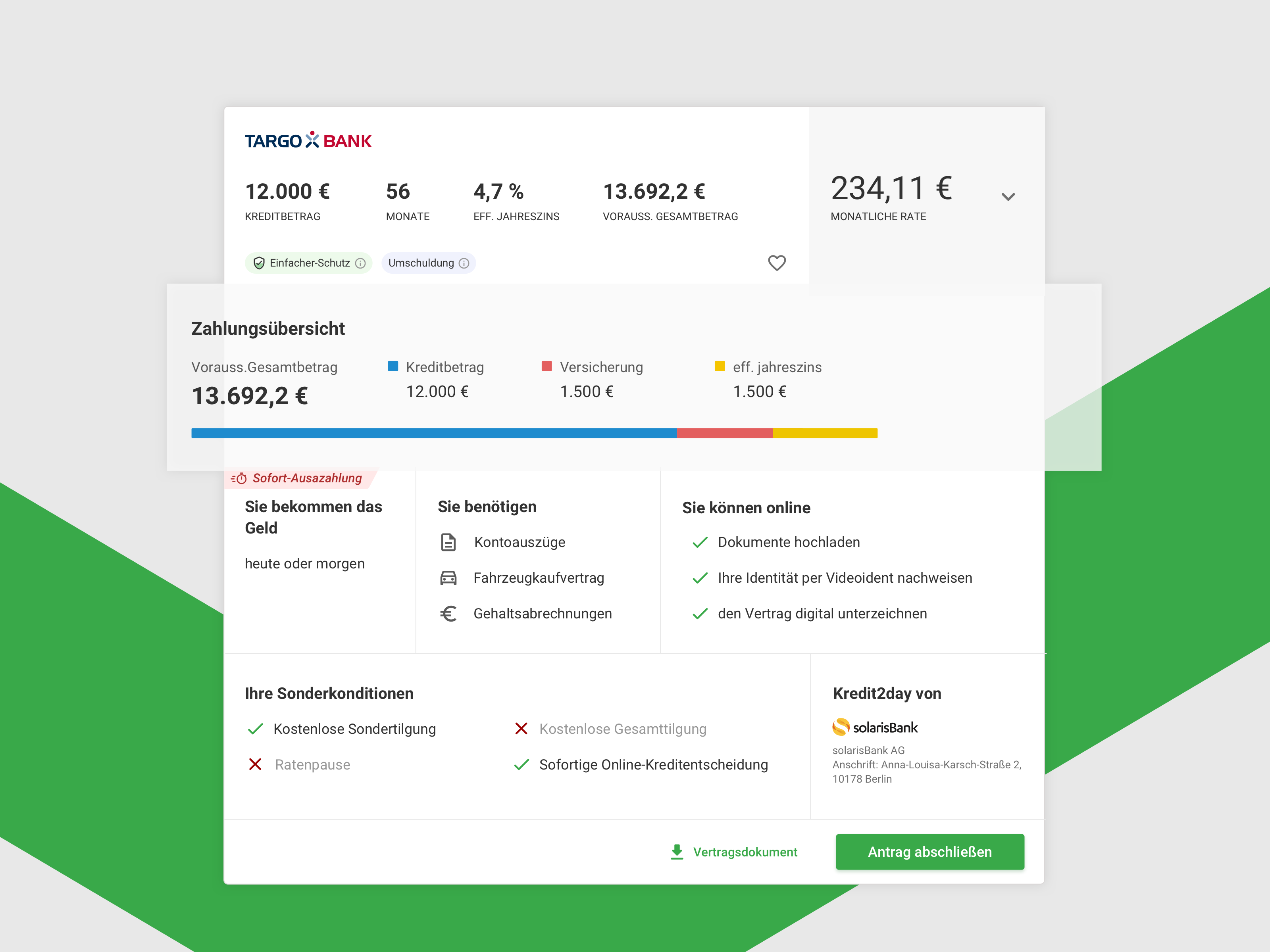The height and width of the screenshot is (952, 1270).
Task: Click the Gehaltsabrechnungen euro icon
Action: 448,613
